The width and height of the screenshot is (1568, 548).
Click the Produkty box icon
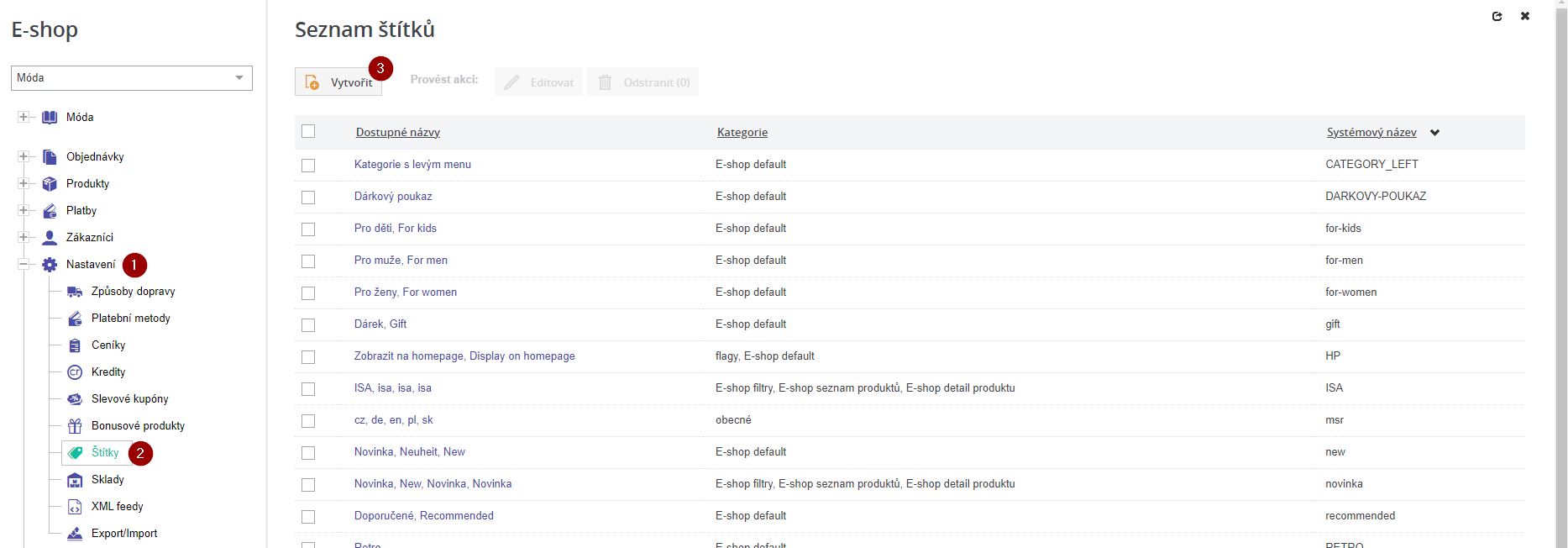pyautogui.click(x=50, y=184)
